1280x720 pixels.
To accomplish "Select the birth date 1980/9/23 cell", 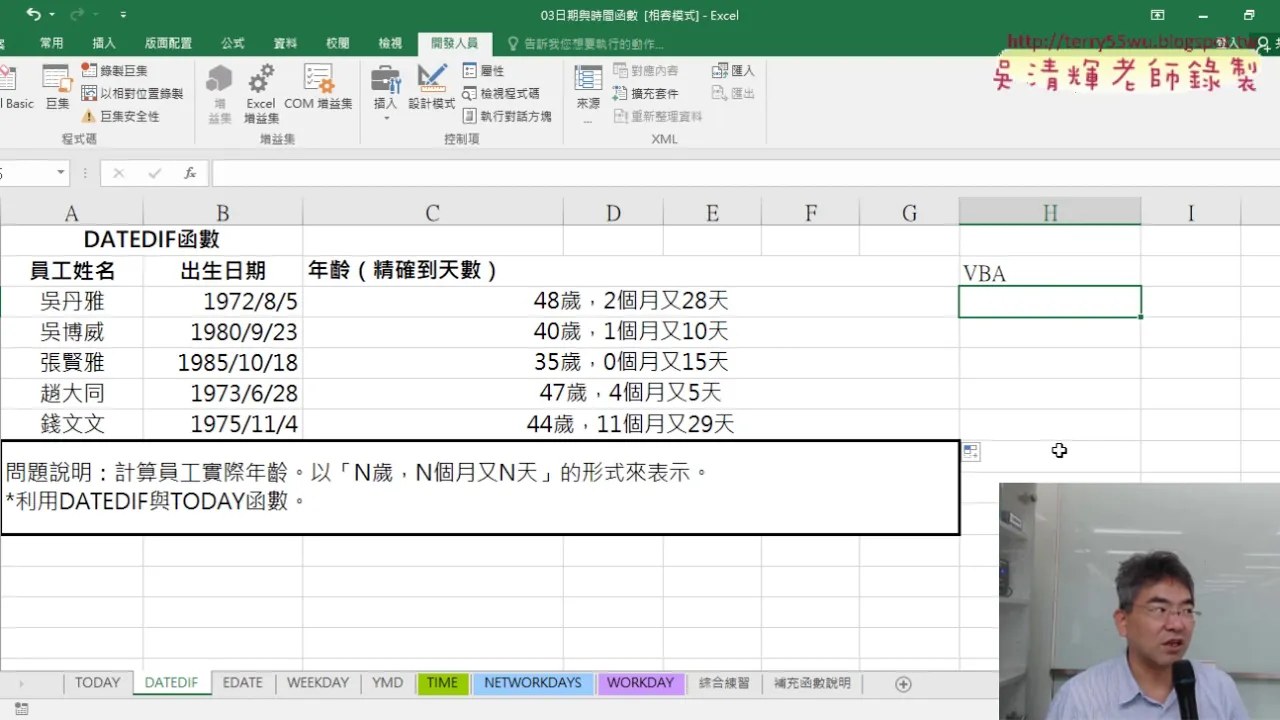I will 222,332.
